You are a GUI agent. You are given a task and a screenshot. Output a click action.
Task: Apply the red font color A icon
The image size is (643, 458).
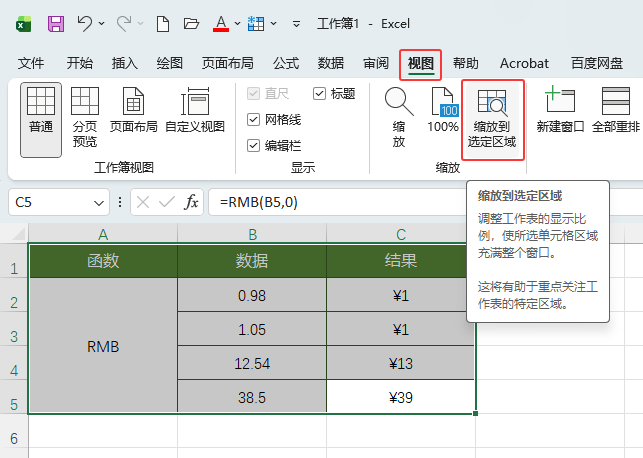221,24
